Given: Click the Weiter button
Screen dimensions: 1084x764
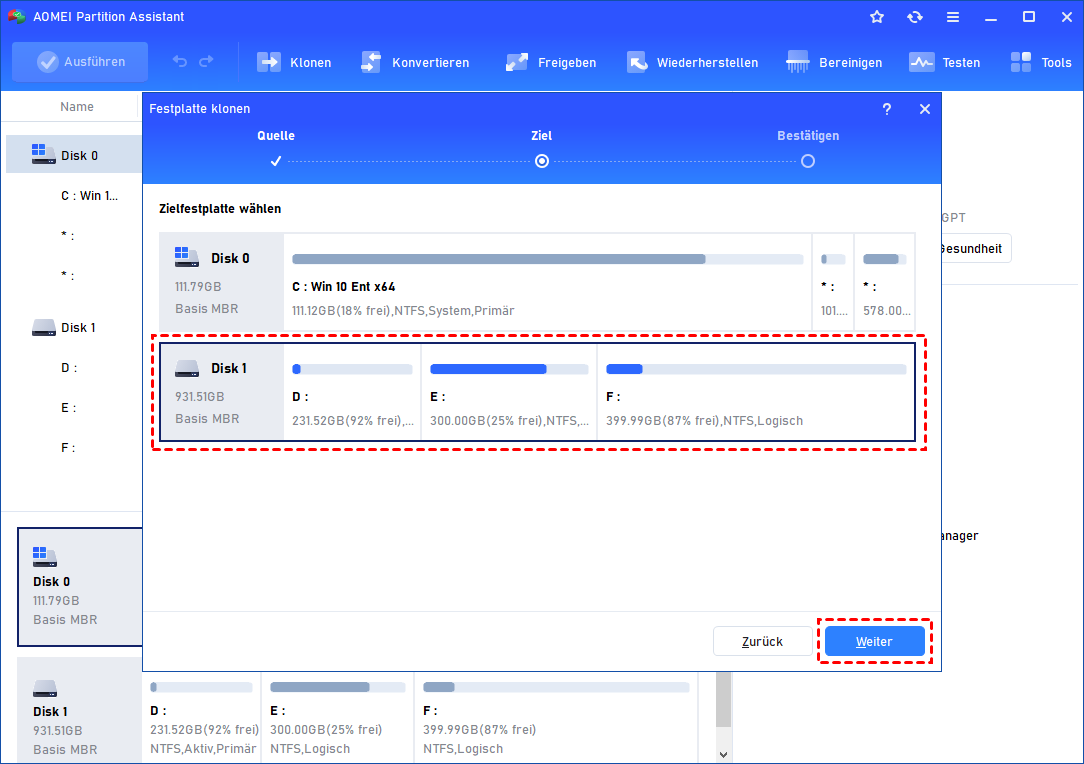Looking at the screenshot, I should (x=875, y=642).
